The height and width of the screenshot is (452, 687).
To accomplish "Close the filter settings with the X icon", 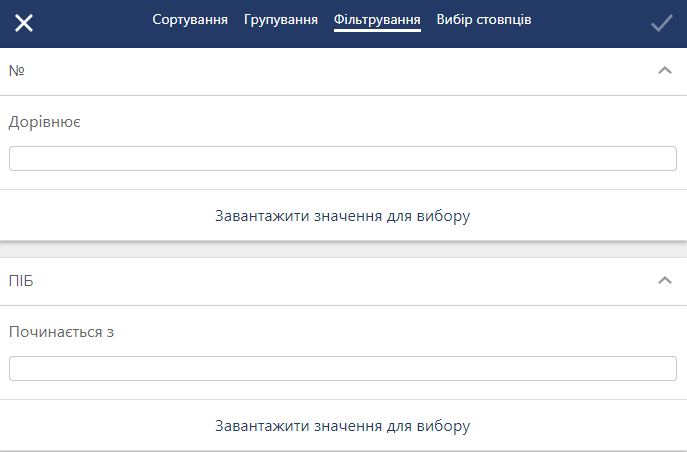I will (24, 23).
